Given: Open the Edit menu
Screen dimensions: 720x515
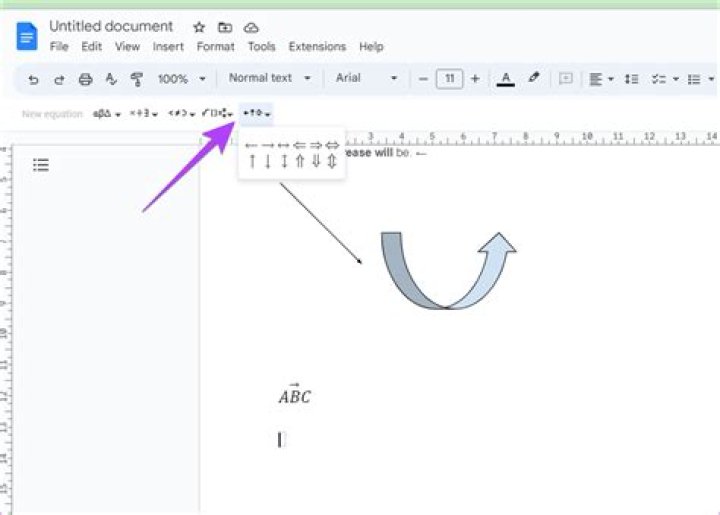Looking at the screenshot, I should [x=91, y=46].
